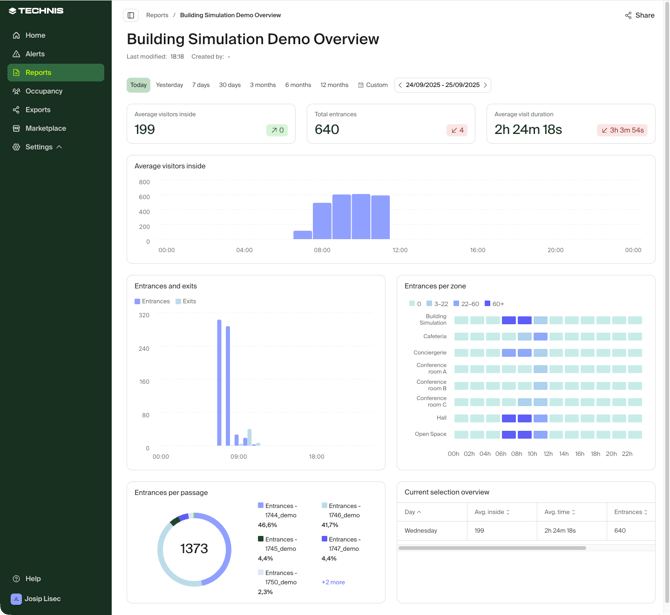Open the Marketplace page

click(45, 128)
